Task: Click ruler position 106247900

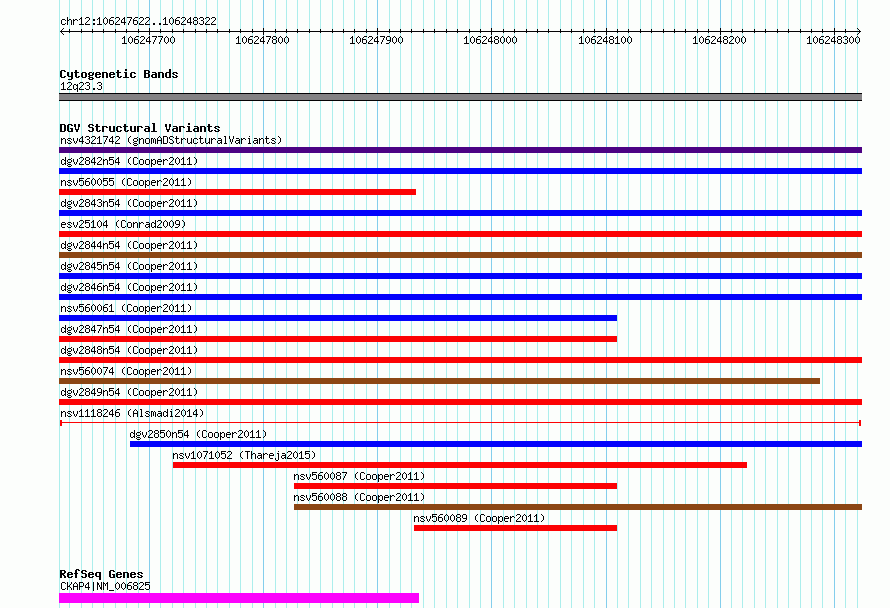Action: 376,40
